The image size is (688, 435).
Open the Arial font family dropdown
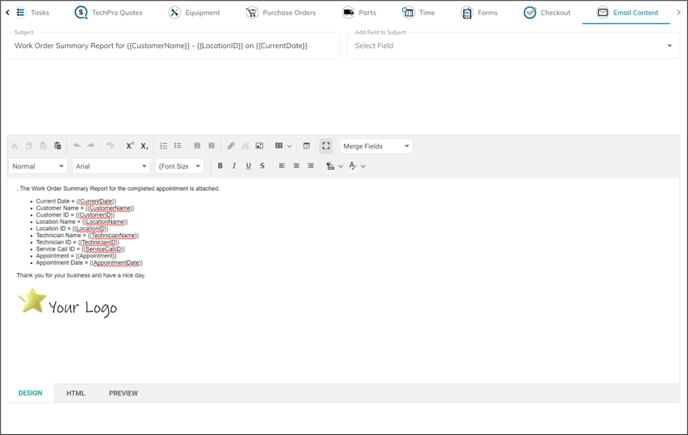pos(111,166)
